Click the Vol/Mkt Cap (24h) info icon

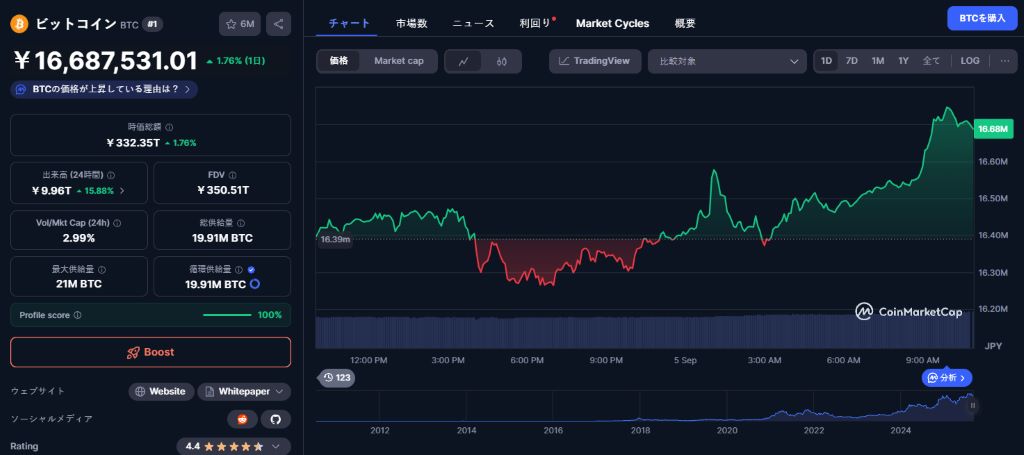coord(117,223)
